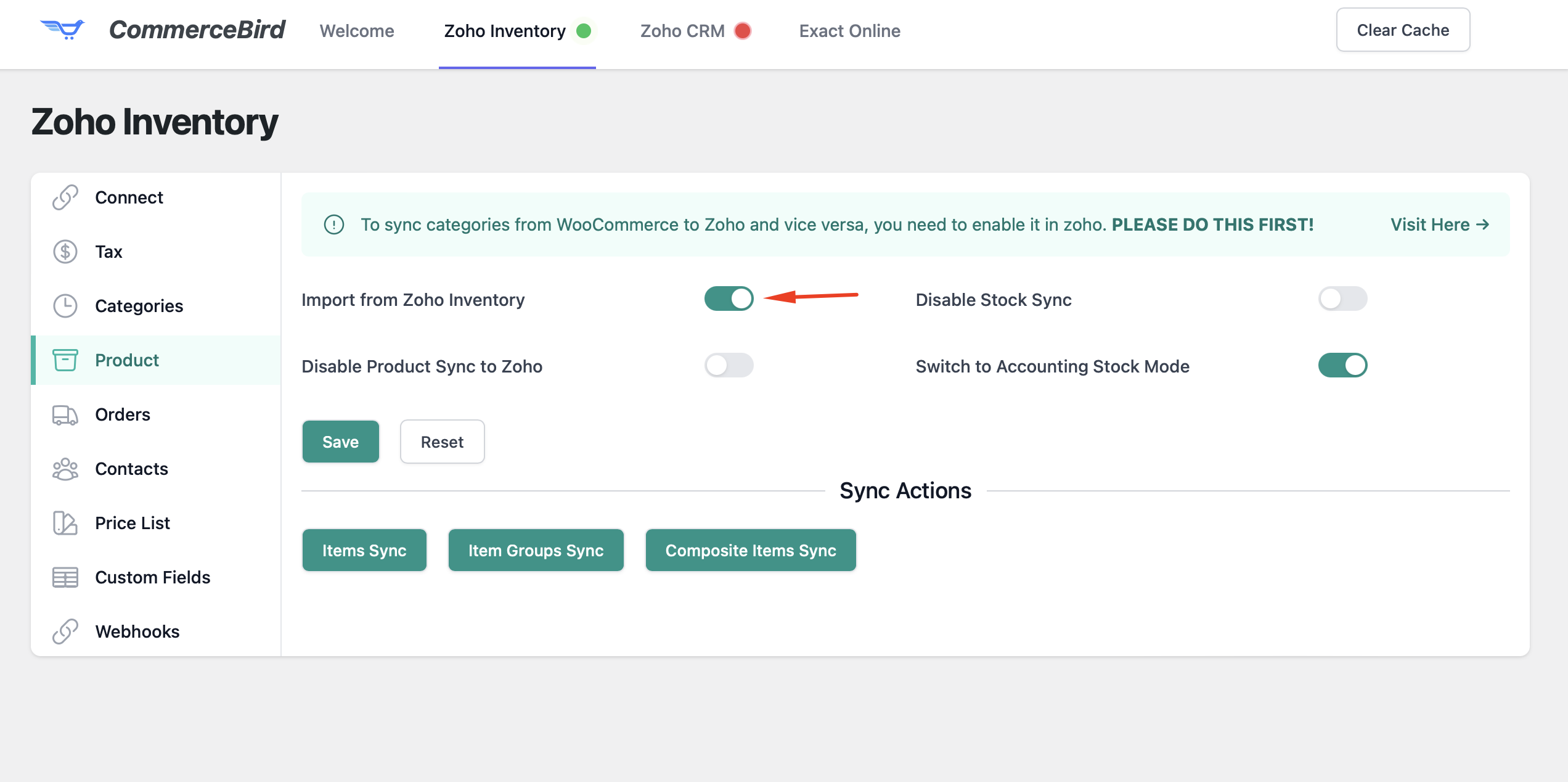Click the Orders truck icon
Screen dimensions: 1568x782
click(65, 414)
